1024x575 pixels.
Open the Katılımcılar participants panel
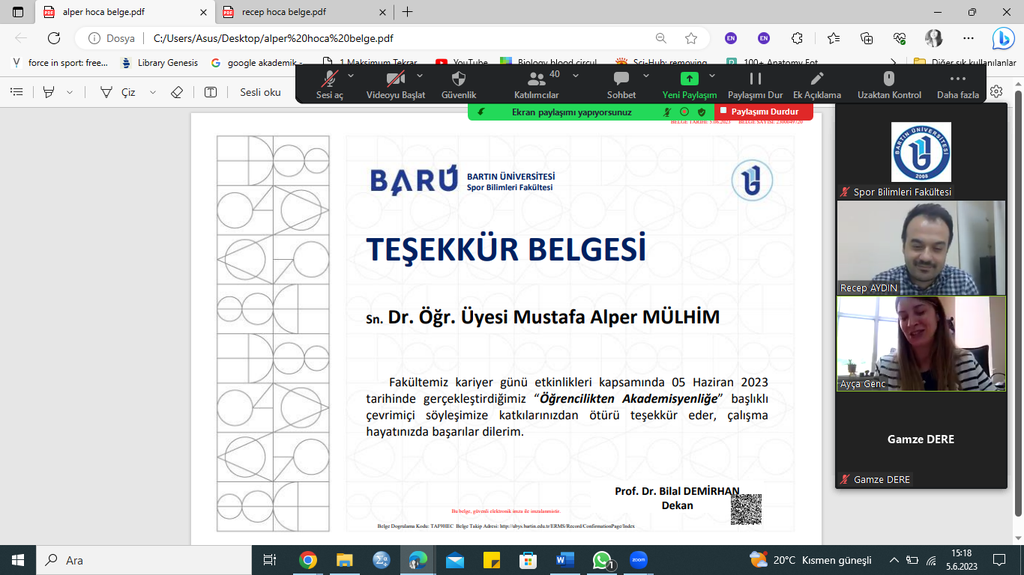pos(537,79)
